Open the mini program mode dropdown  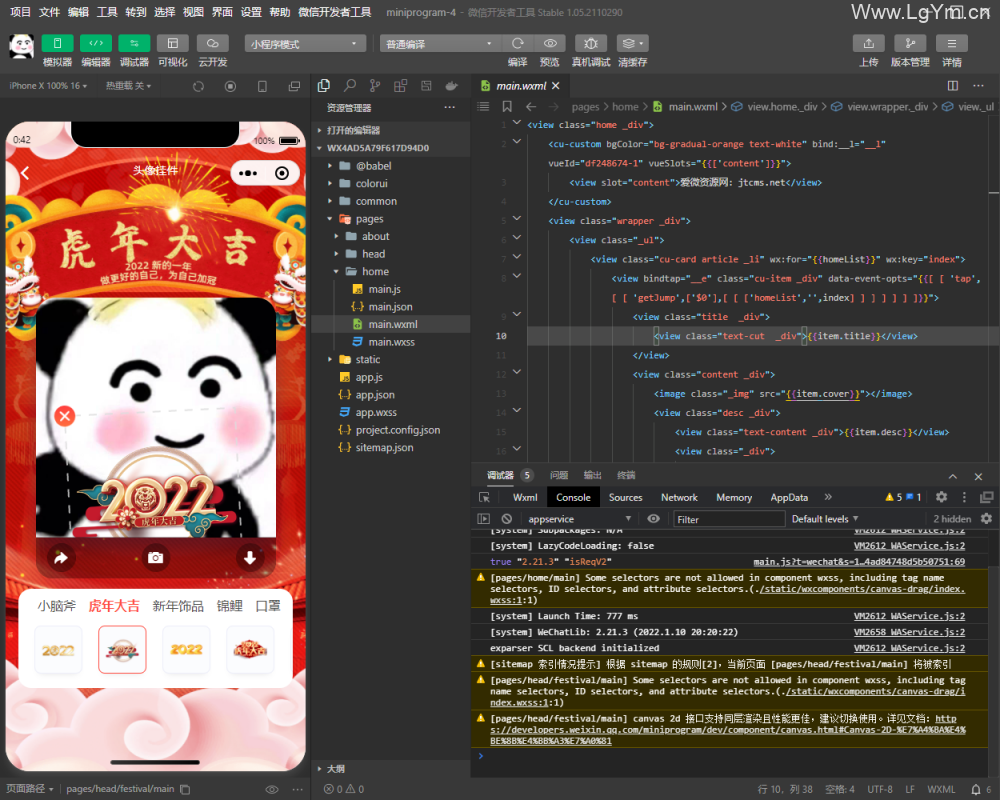[305, 44]
